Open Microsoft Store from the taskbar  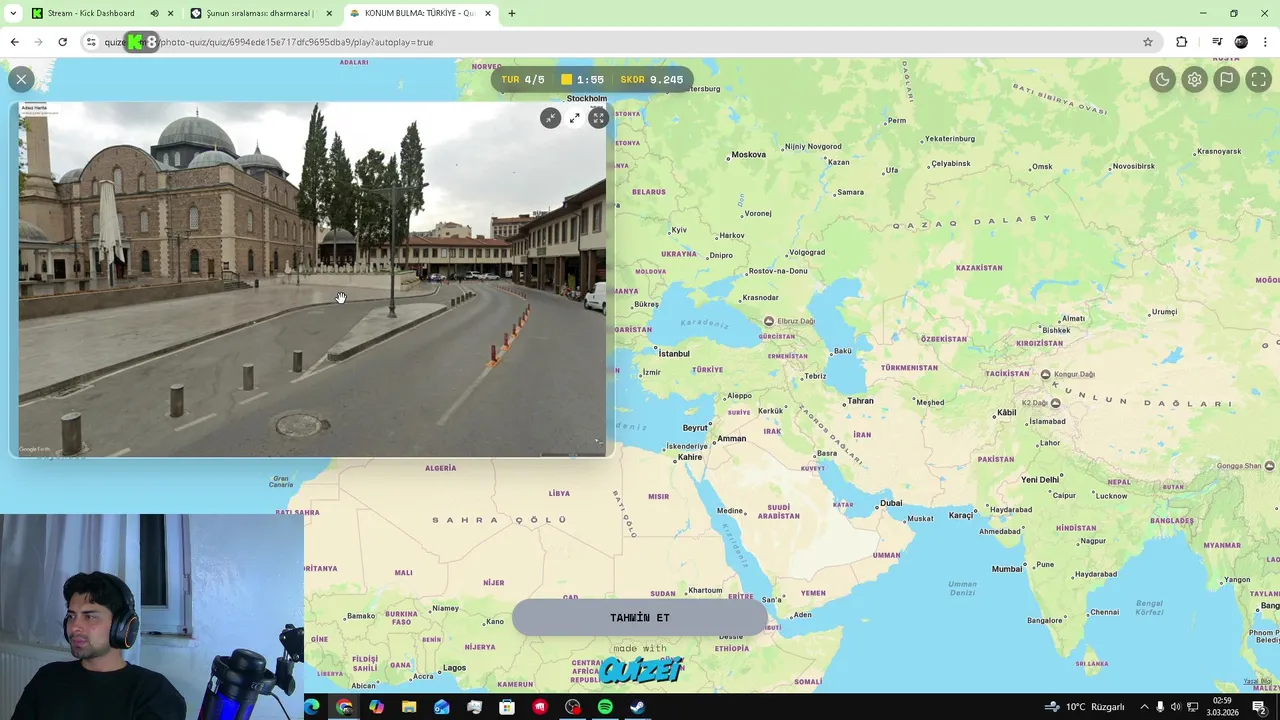[x=507, y=707]
